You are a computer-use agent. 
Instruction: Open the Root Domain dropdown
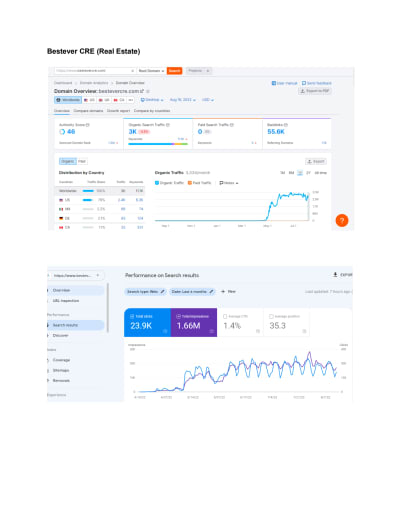pos(151,71)
